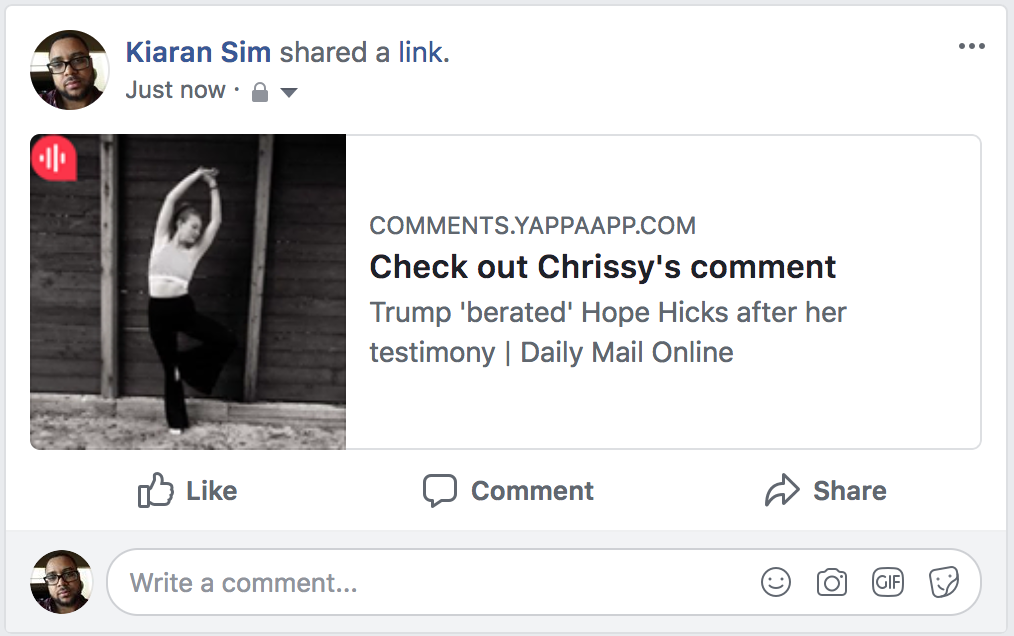The image size is (1014, 636).
Task: Expand the post privacy audience dropdown arrow
Action: 289,92
